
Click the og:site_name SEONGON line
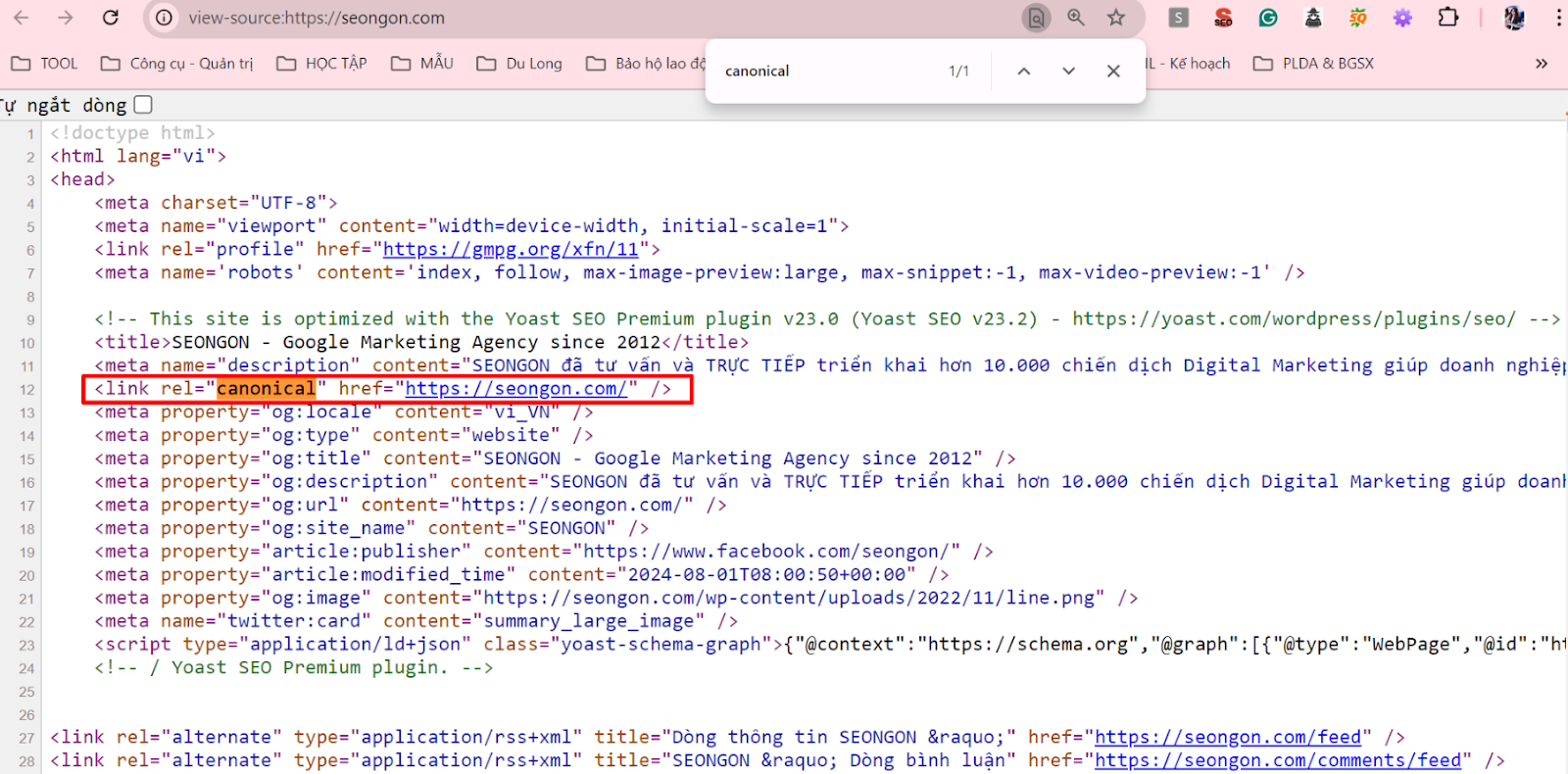[x=371, y=528]
